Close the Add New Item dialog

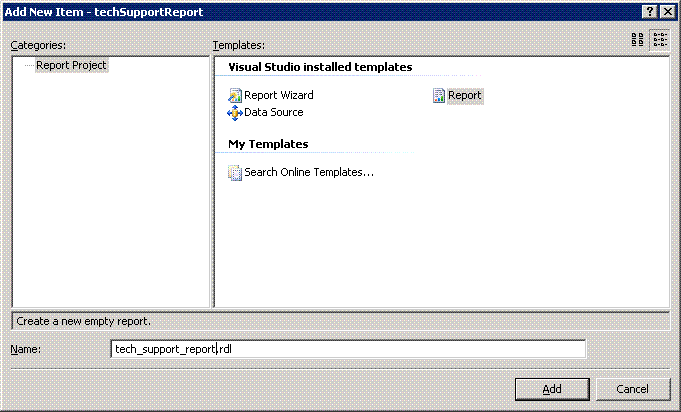coord(667,11)
